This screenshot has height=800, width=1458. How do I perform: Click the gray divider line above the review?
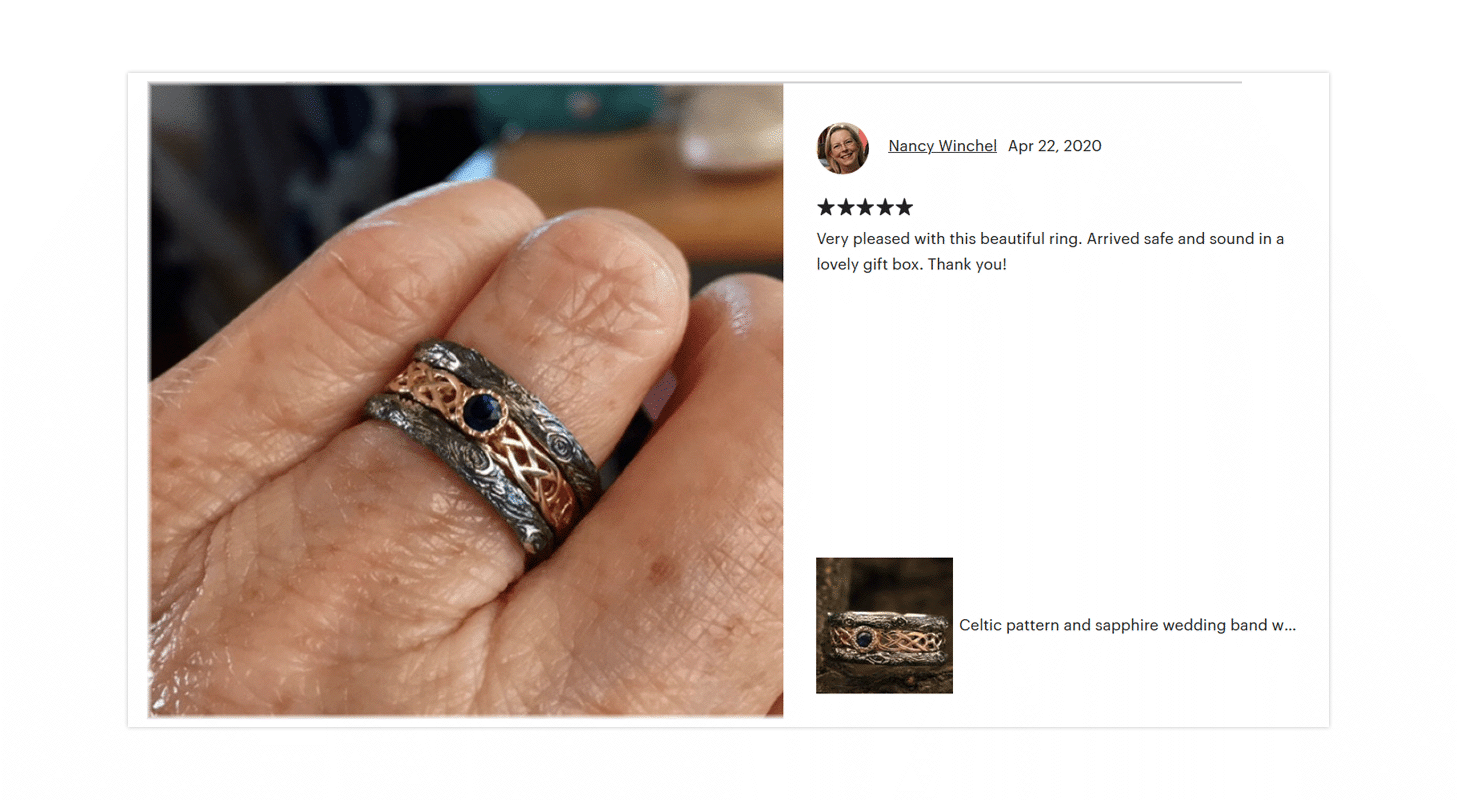[695, 82]
